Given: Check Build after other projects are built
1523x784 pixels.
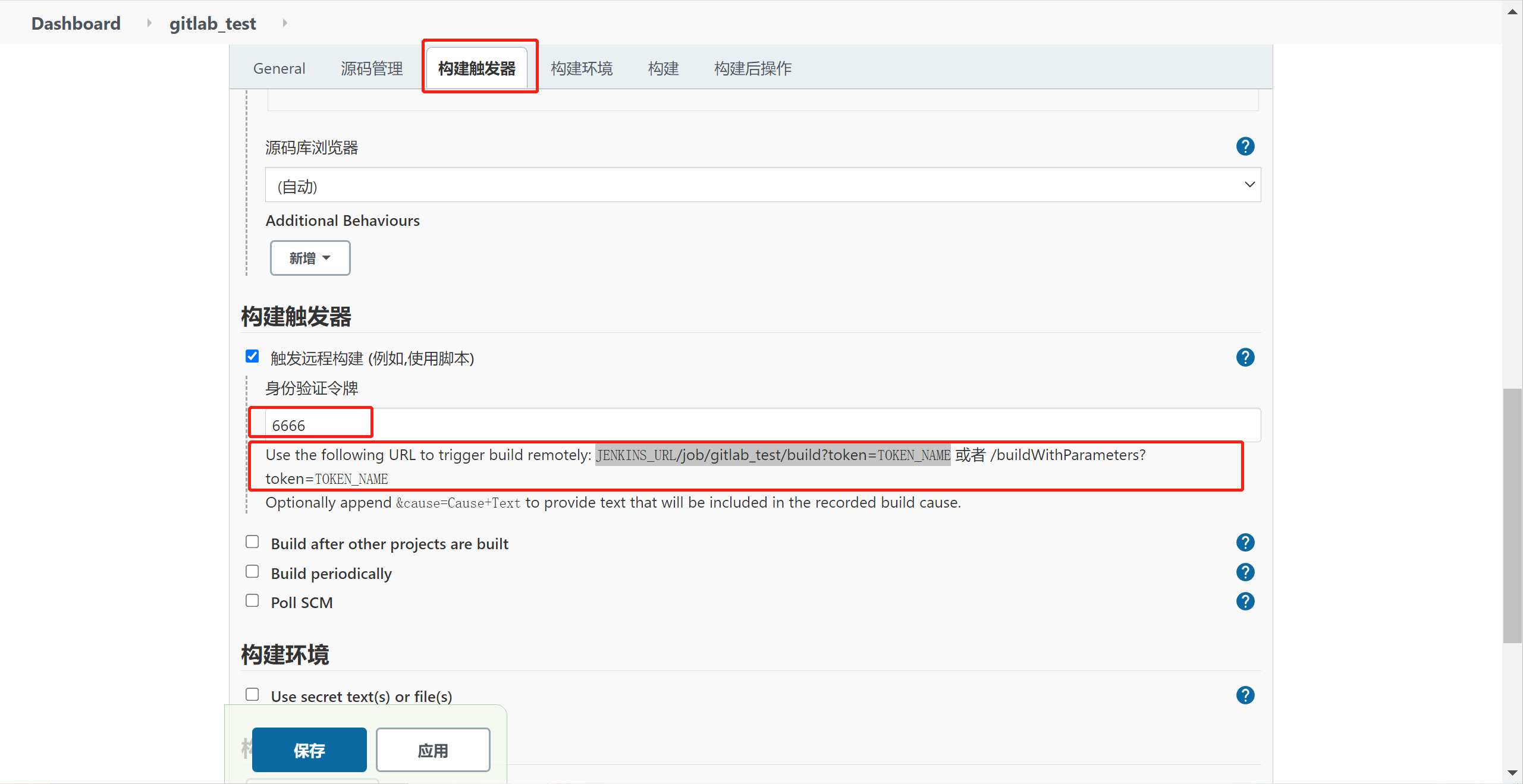Looking at the screenshot, I should (x=252, y=541).
